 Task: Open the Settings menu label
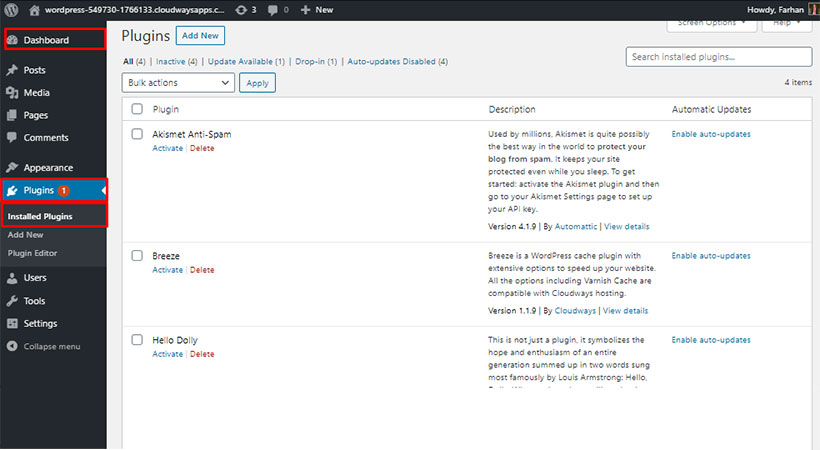click(40, 323)
